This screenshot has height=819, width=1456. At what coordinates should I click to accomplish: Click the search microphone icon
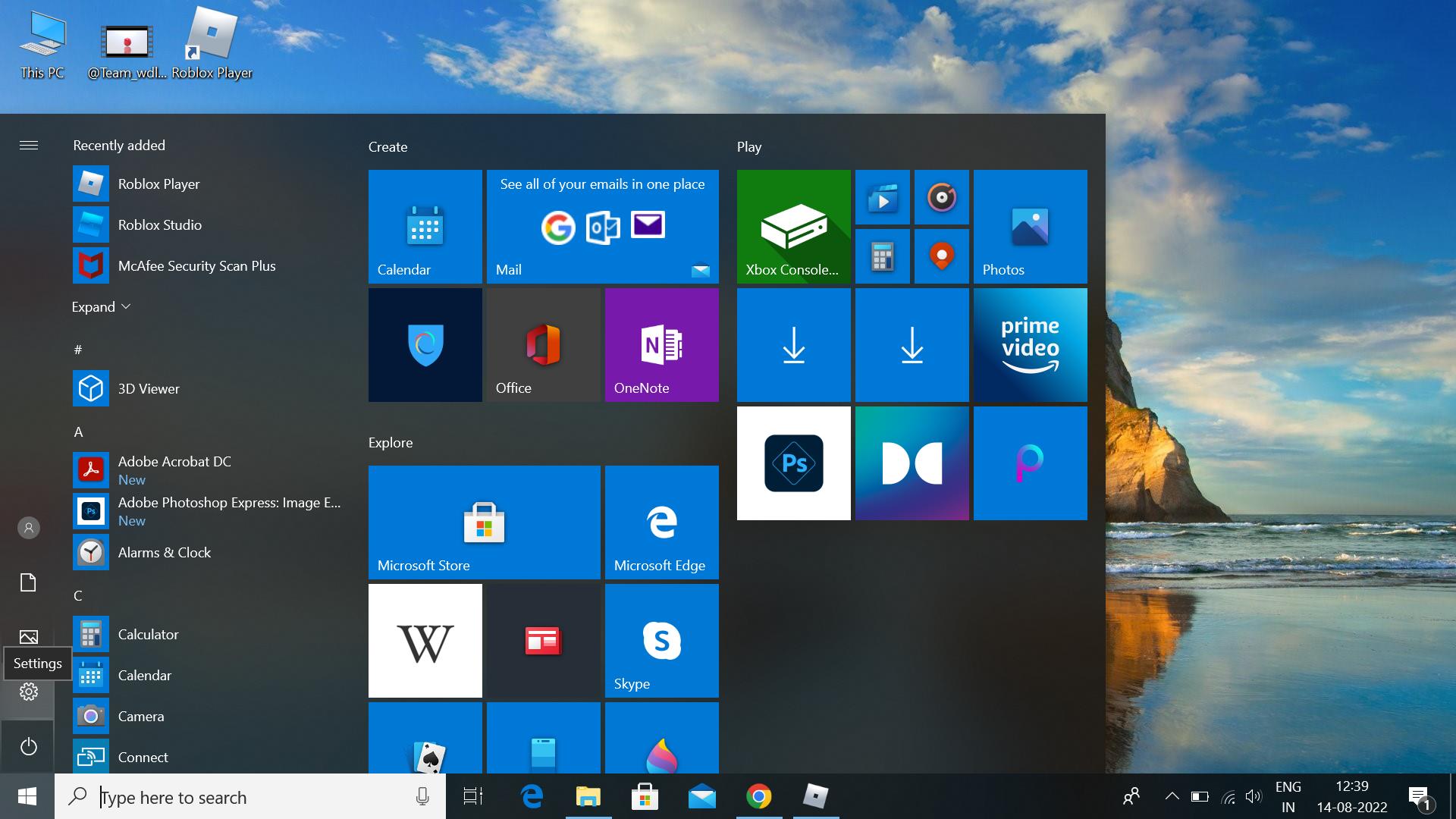[x=422, y=796]
